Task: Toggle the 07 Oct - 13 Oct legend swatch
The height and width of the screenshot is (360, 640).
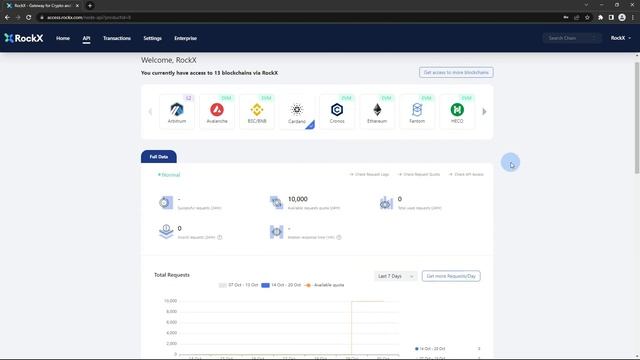Action: click(x=222, y=285)
